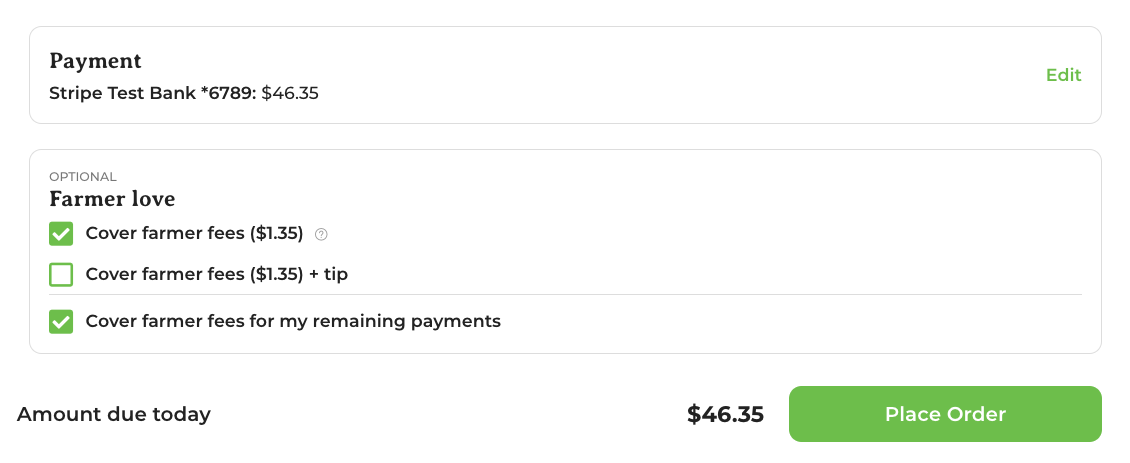This screenshot has width=1130, height=463.
Task: Uncheck the Cover farmer fees ($1.35) checkbox
Action: pyautogui.click(x=61, y=234)
